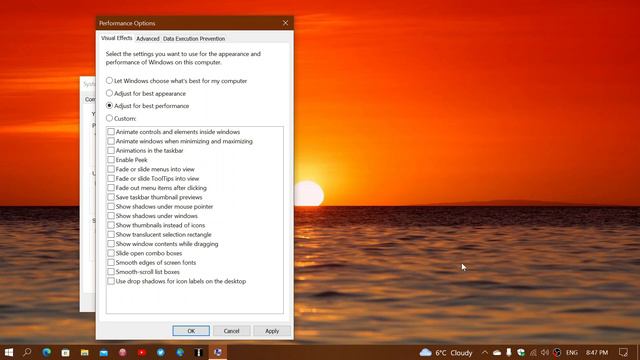
Task: Open the Windows Start menu
Action: (9, 352)
